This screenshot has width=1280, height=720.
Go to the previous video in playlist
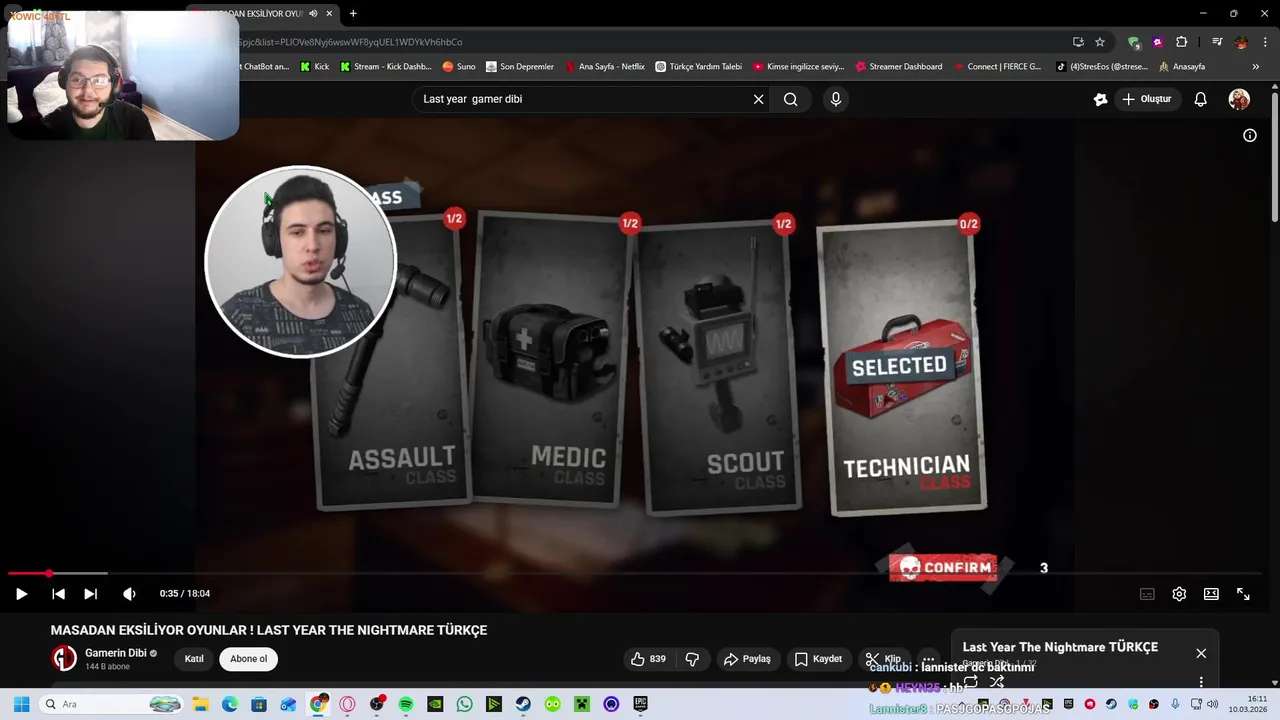58,594
